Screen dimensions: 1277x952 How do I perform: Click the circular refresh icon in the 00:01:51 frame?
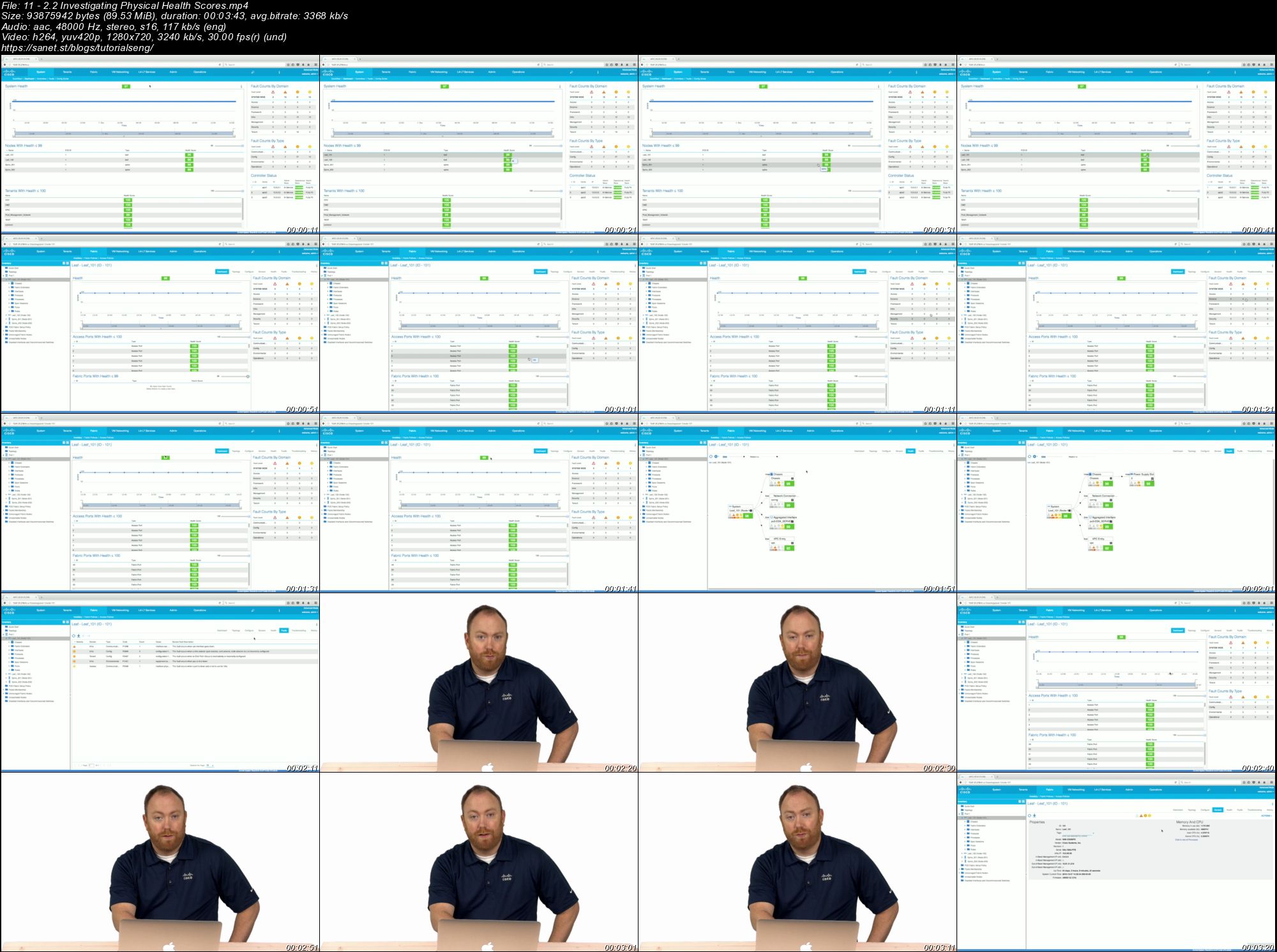[711, 457]
